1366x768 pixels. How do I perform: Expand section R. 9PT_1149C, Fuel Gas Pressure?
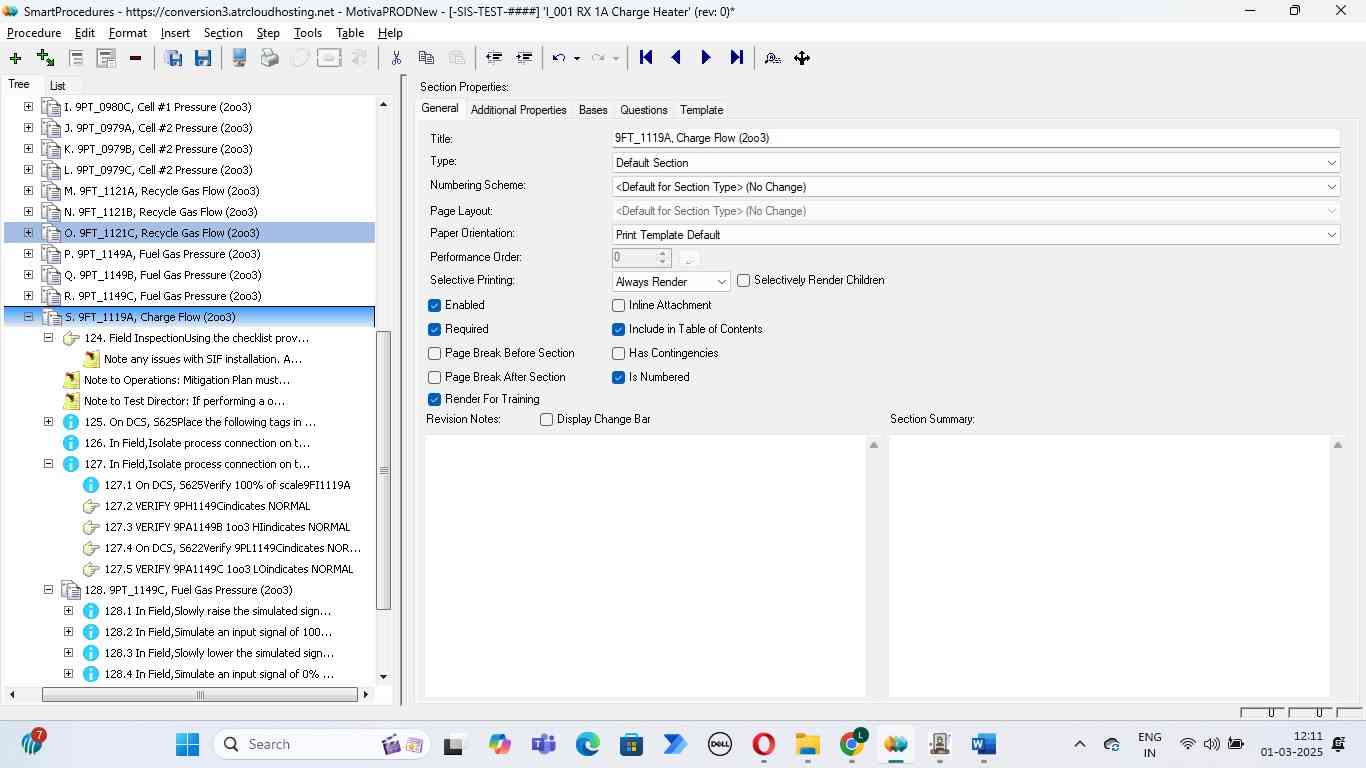[x=28, y=296]
